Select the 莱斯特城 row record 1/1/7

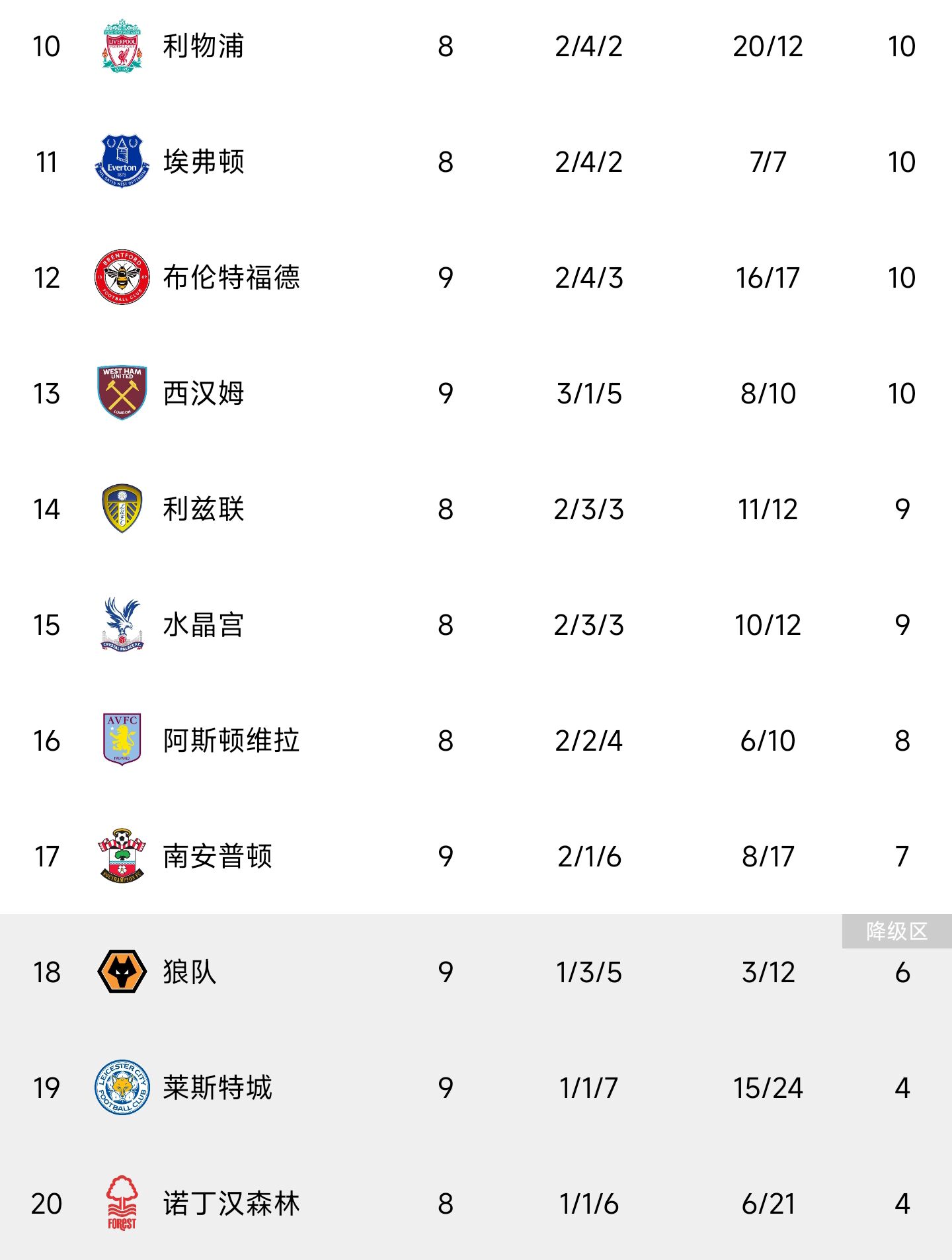coord(588,1088)
